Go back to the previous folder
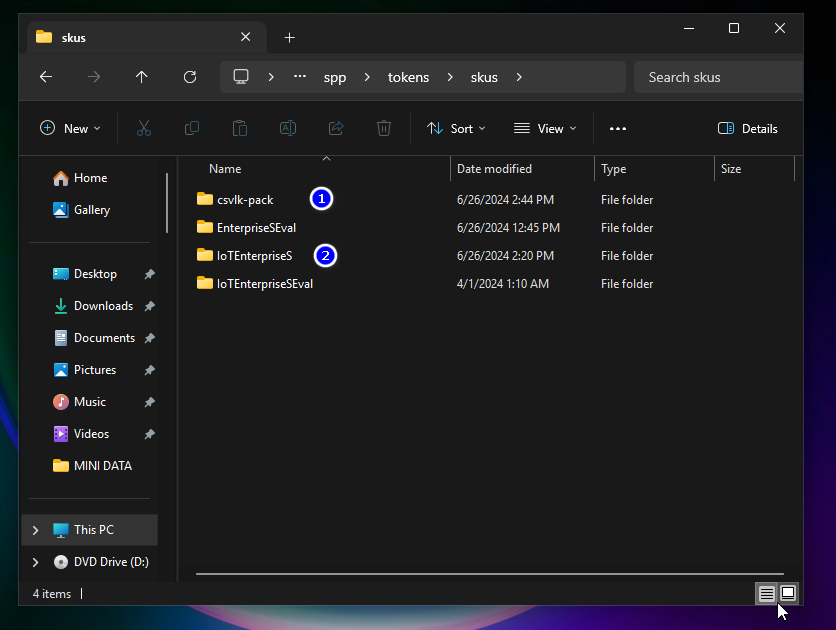This screenshot has width=836, height=630. tap(46, 77)
